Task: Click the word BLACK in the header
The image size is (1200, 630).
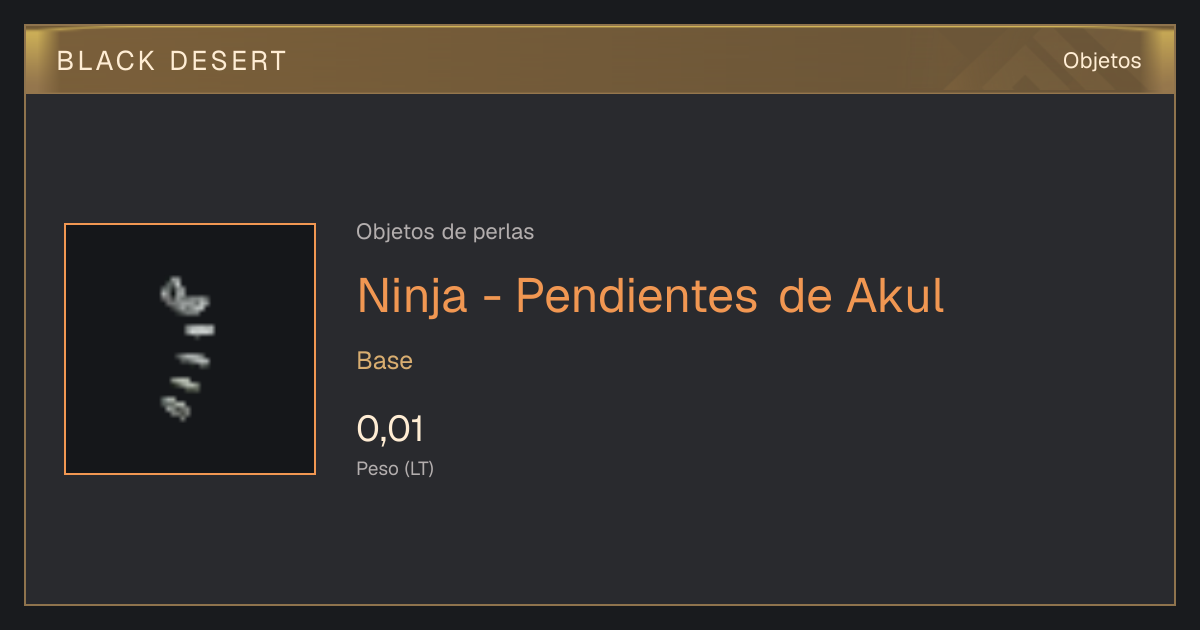Action: tap(106, 61)
